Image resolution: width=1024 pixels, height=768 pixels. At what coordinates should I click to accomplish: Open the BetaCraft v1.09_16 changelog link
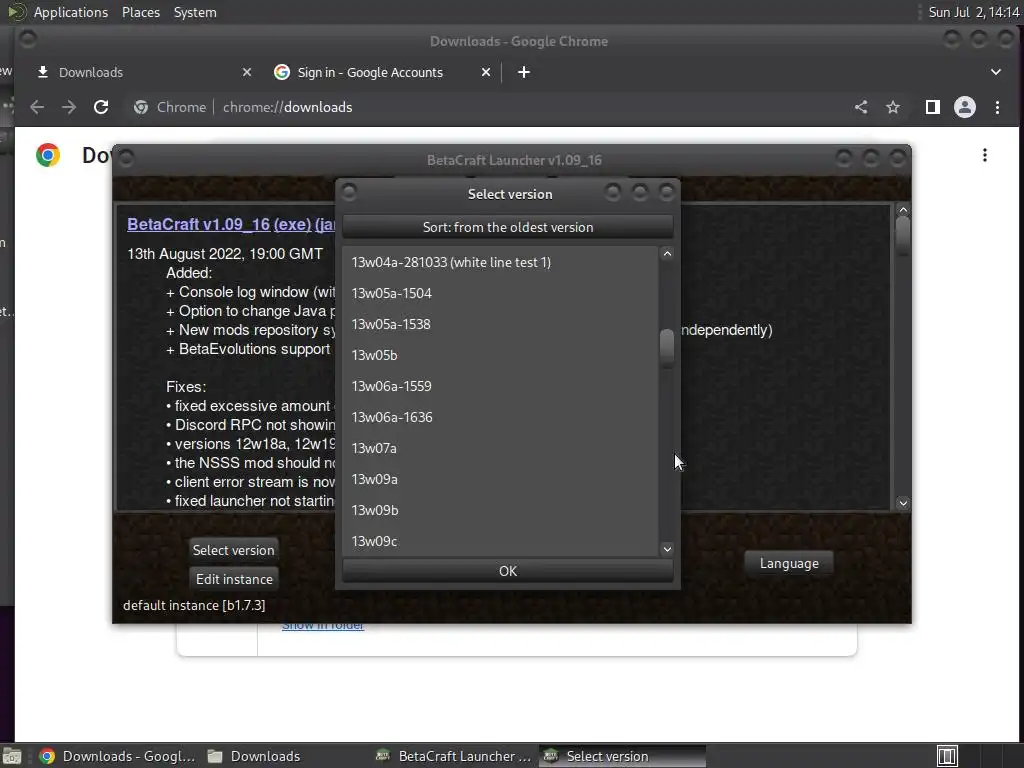[199, 224]
